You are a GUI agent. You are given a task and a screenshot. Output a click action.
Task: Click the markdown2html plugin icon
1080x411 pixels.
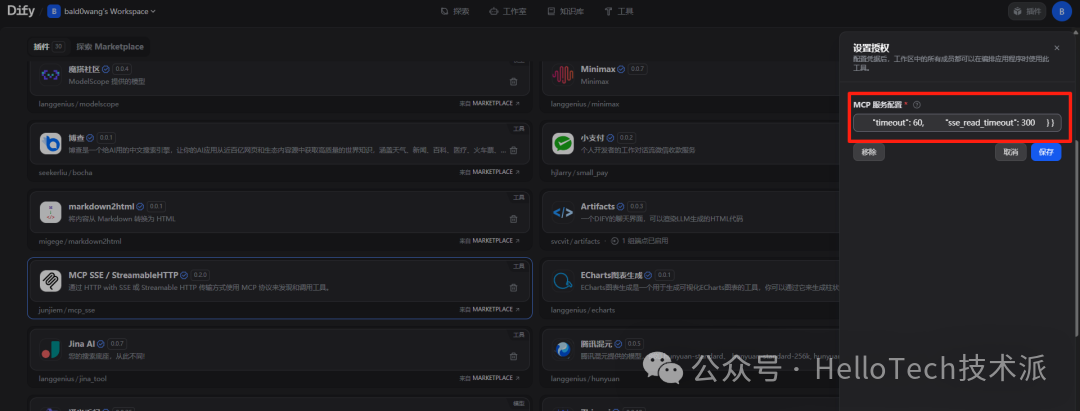pos(51,212)
